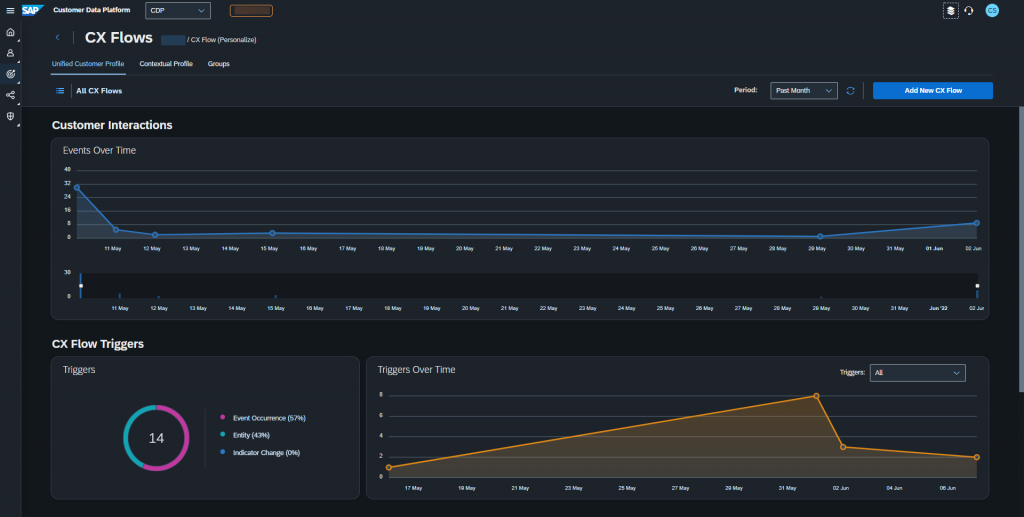The width and height of the screenshot is (1024, 517).
Task: Click the last triggers data point
Action: (977, 458)
